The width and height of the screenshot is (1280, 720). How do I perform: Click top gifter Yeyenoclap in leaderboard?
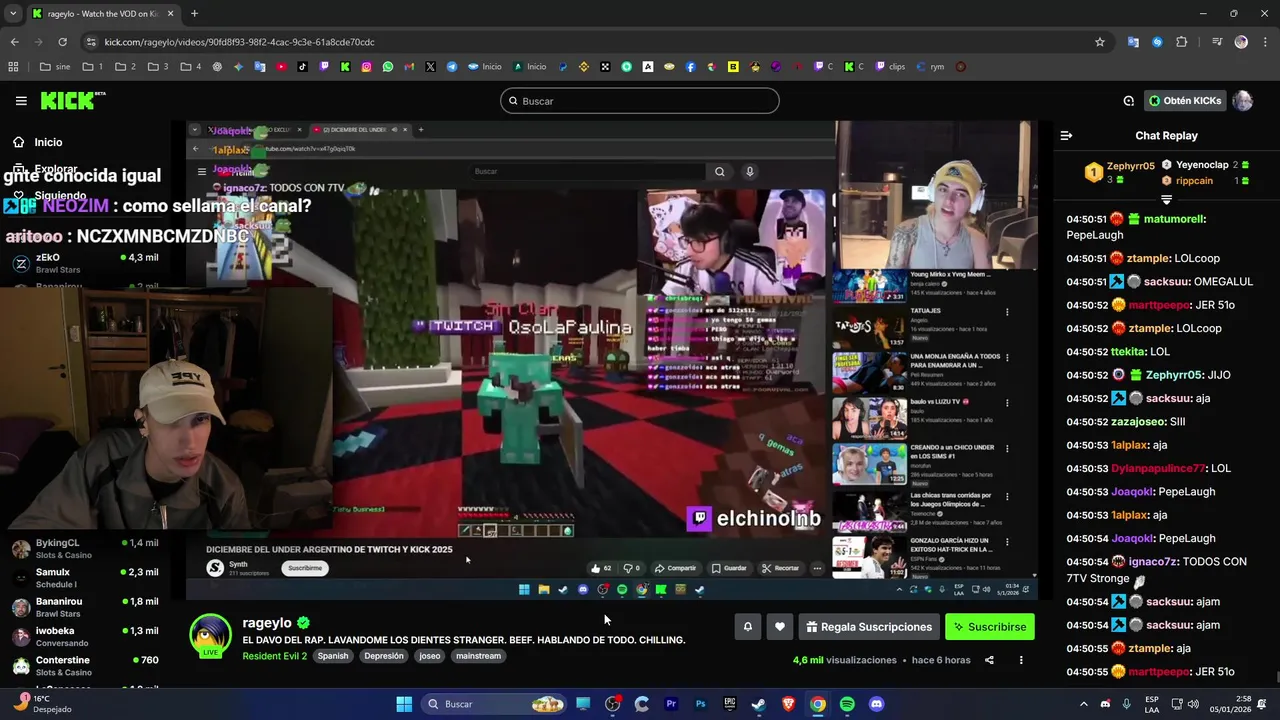coord(1202,165)
